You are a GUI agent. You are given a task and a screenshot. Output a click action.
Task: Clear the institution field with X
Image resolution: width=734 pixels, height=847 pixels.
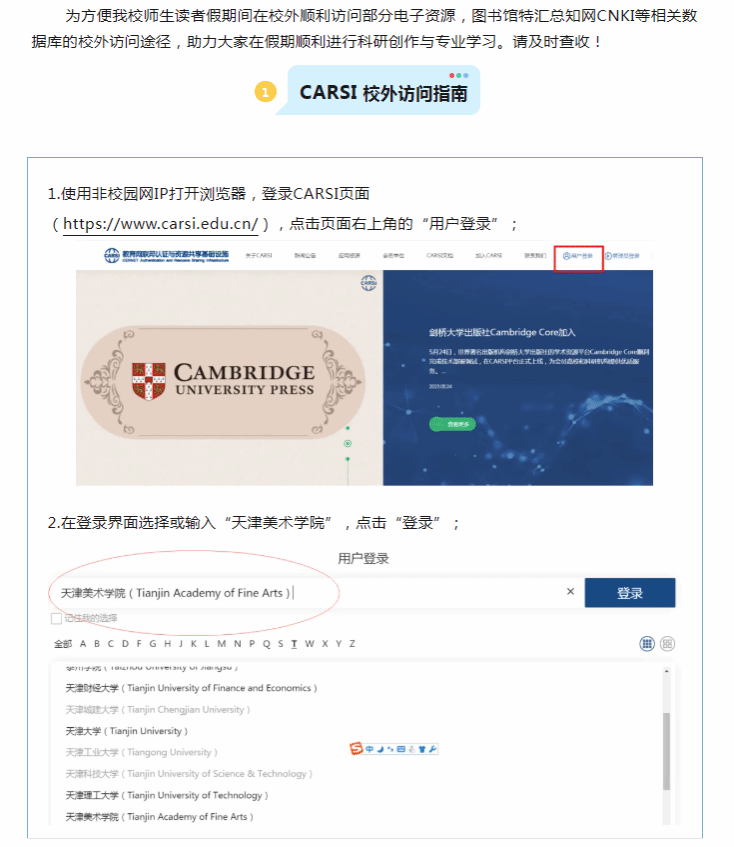570,591
